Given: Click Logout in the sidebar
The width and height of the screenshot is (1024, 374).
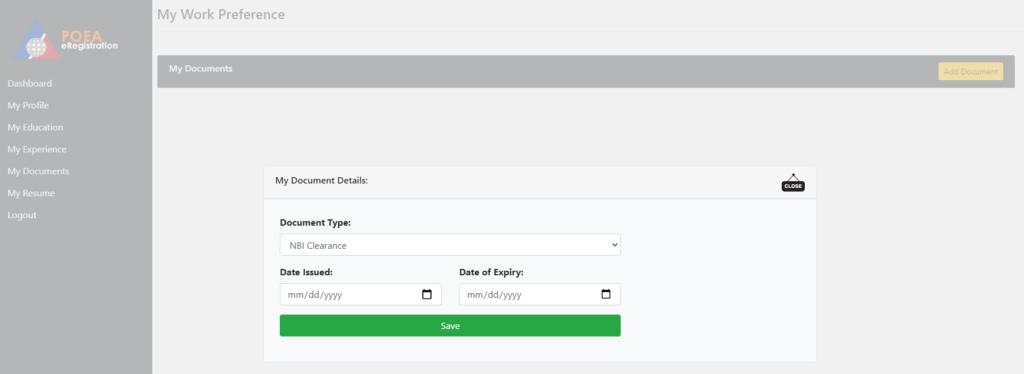Looking at the screenshot, I should (22, 215).
